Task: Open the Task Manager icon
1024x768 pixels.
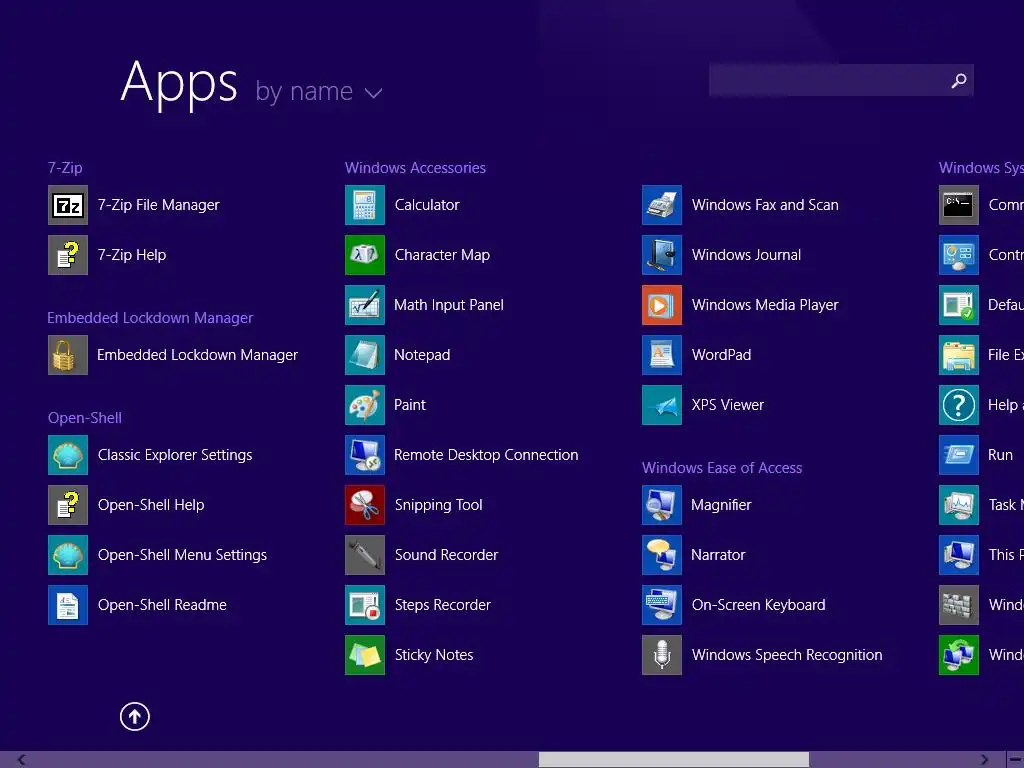Action: [959, 505]
